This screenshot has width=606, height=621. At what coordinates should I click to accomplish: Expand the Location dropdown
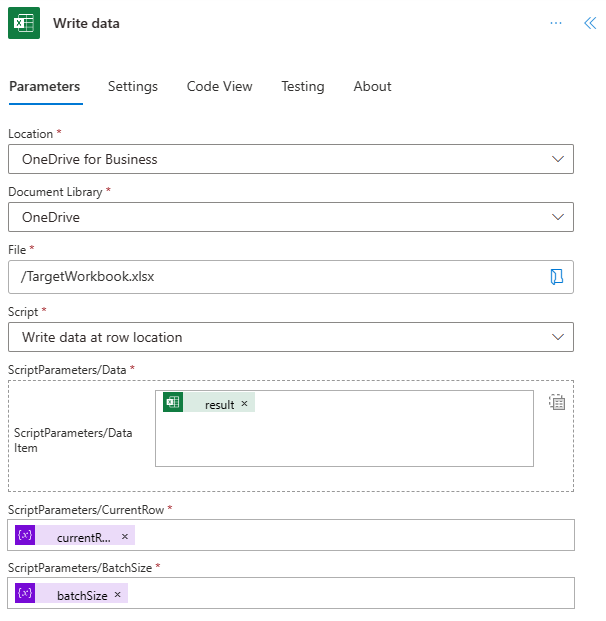pos(558,159)
